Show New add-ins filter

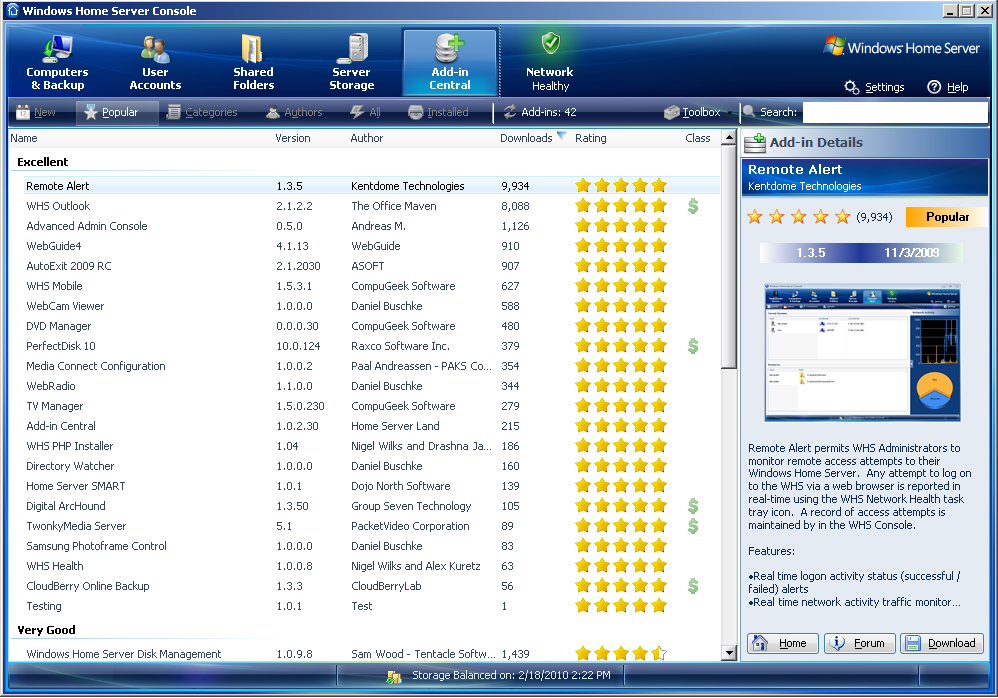tap(36, 113)
